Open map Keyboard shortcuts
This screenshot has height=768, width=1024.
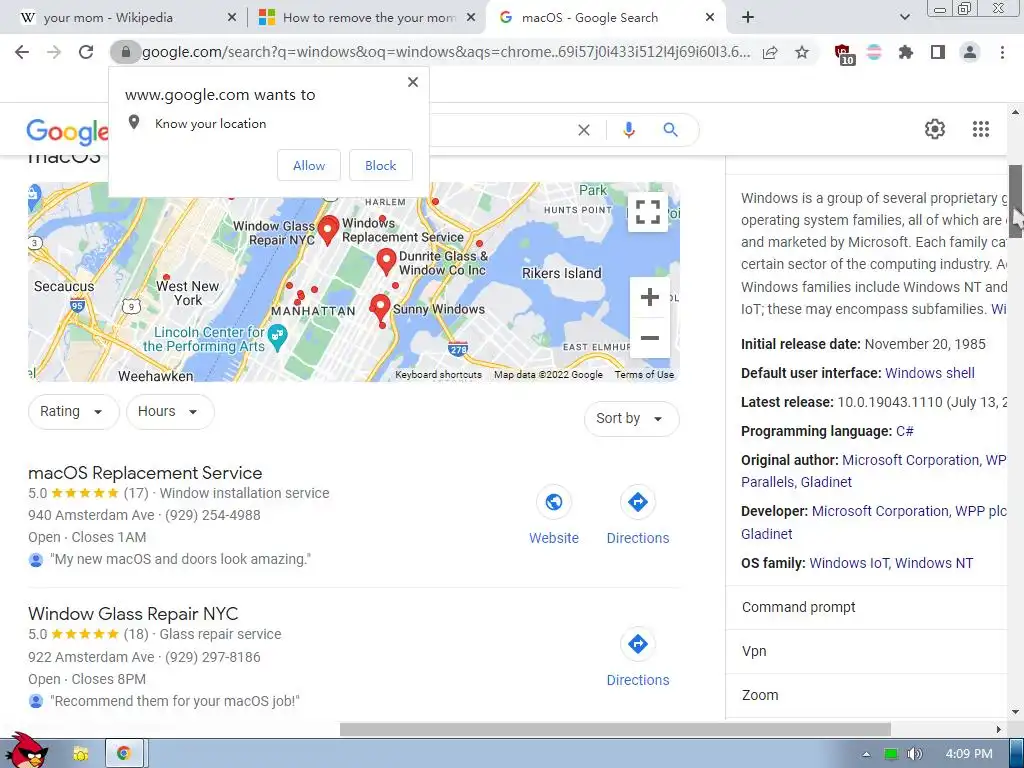pos(438,375)
